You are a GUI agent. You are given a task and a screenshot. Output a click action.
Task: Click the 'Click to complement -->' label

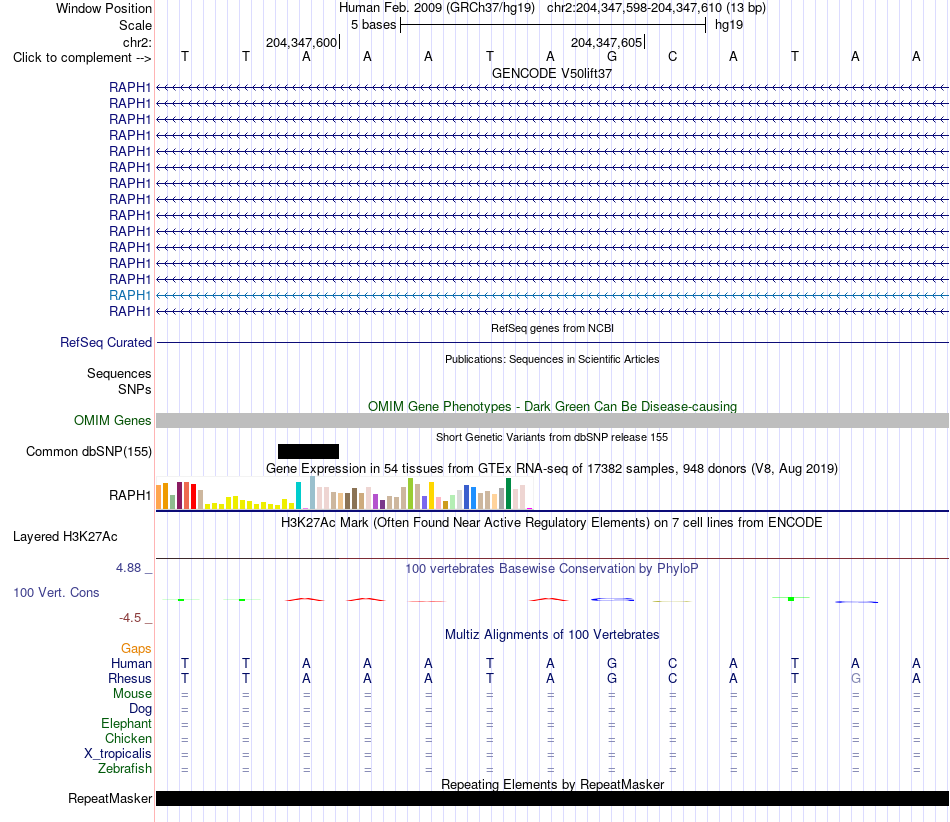[x=82, y=58]
